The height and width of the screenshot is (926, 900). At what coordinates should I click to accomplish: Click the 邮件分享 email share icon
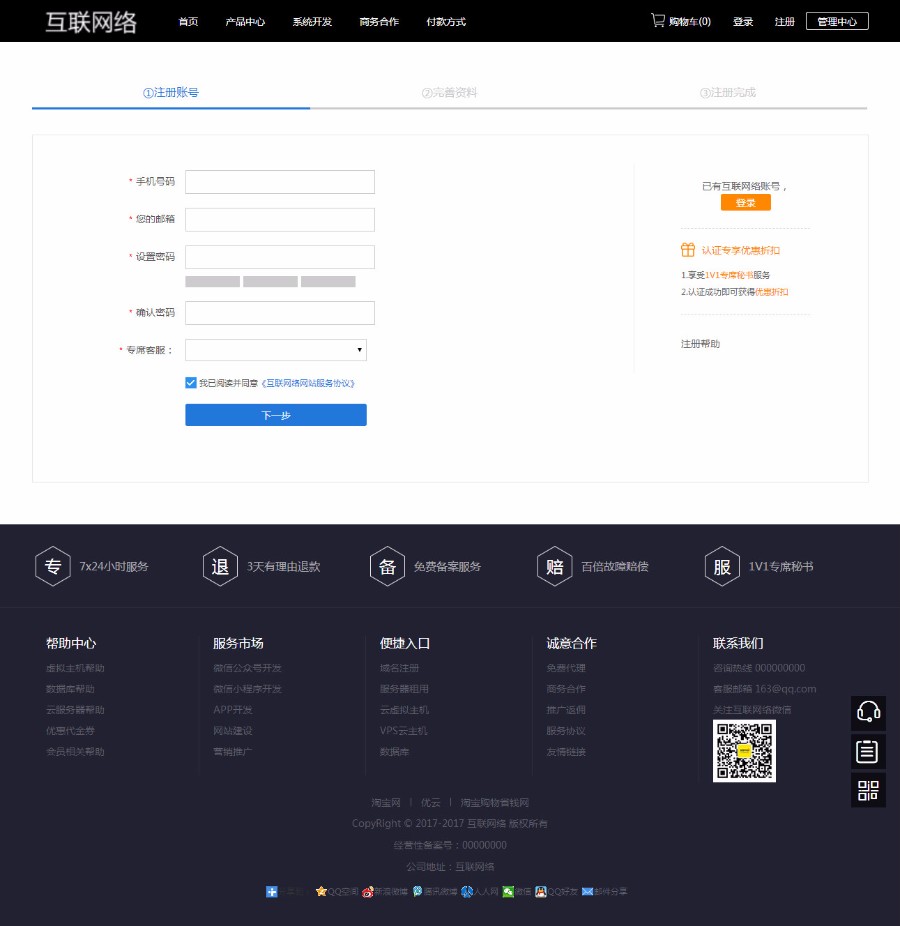[586, 891]
